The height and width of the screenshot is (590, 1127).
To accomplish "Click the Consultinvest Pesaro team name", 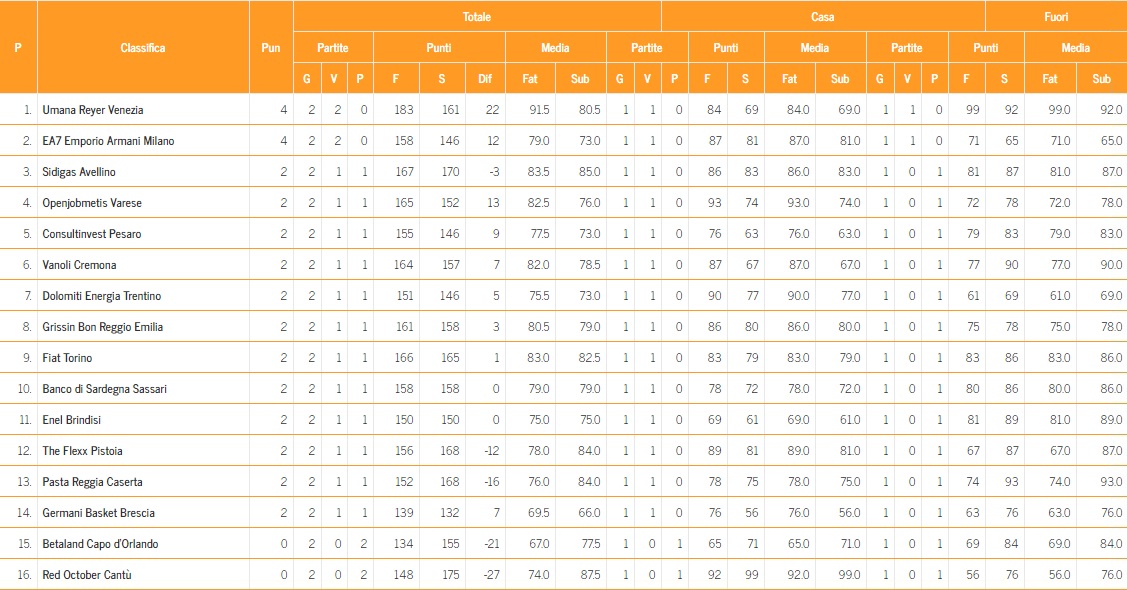I will pos(92,234).
